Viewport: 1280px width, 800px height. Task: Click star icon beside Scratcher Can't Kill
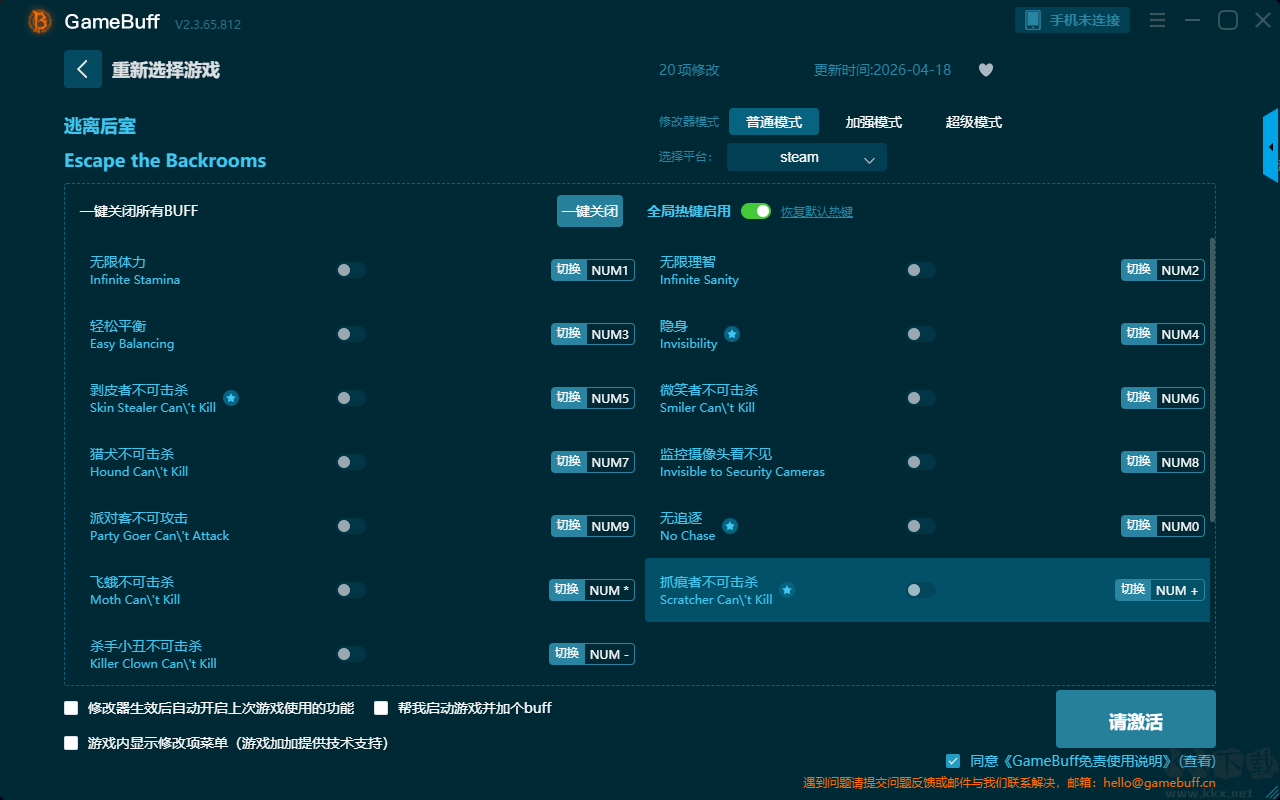787,590
